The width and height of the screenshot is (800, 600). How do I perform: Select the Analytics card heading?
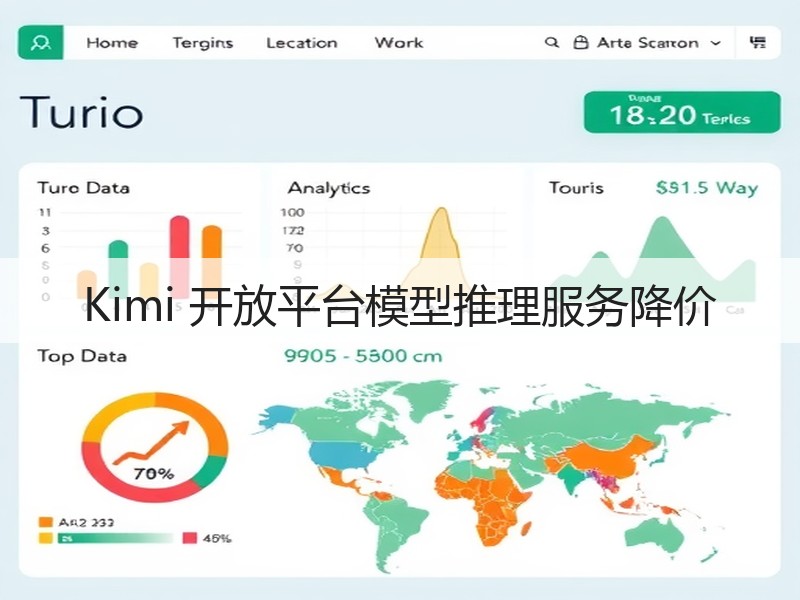click(x=329, y=188)
